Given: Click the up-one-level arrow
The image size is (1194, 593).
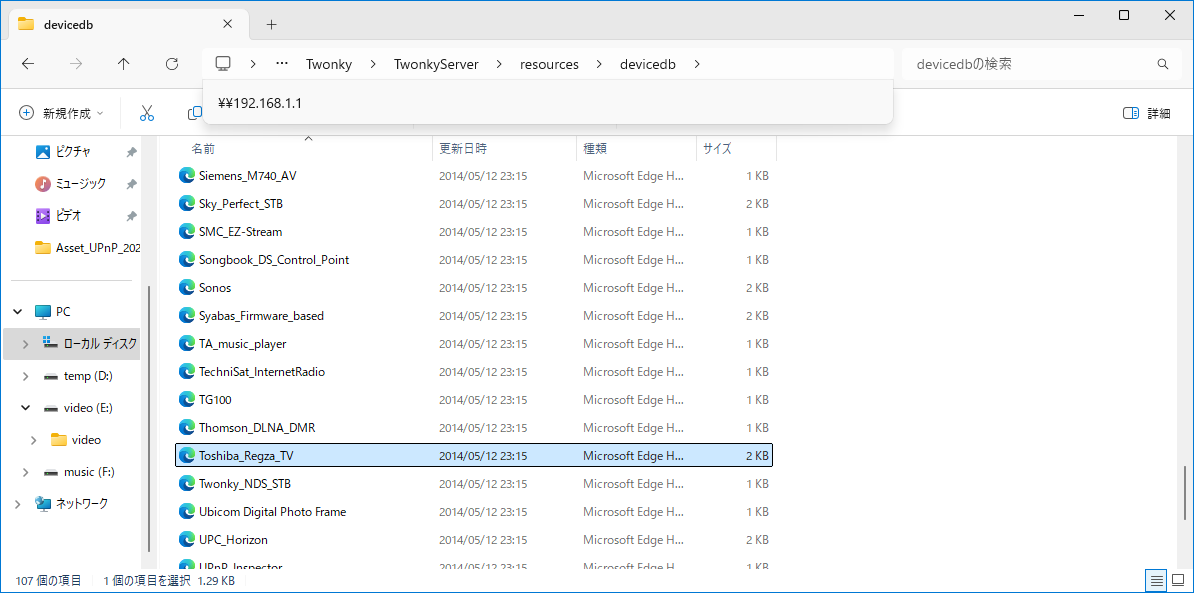Looking at the screenshot, I should tap(124, 65).
